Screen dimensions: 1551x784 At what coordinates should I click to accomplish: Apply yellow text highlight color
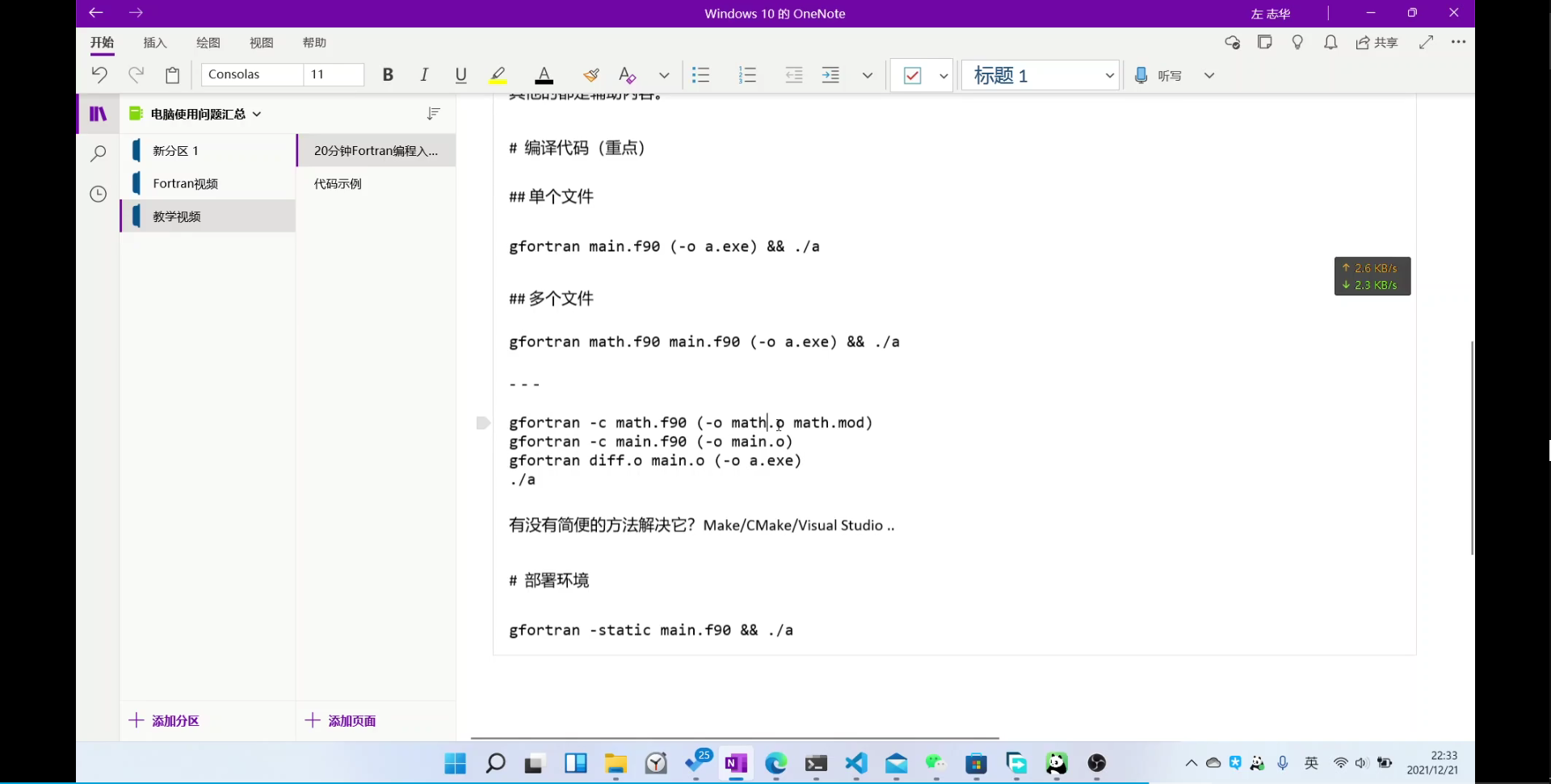[498, 75]
